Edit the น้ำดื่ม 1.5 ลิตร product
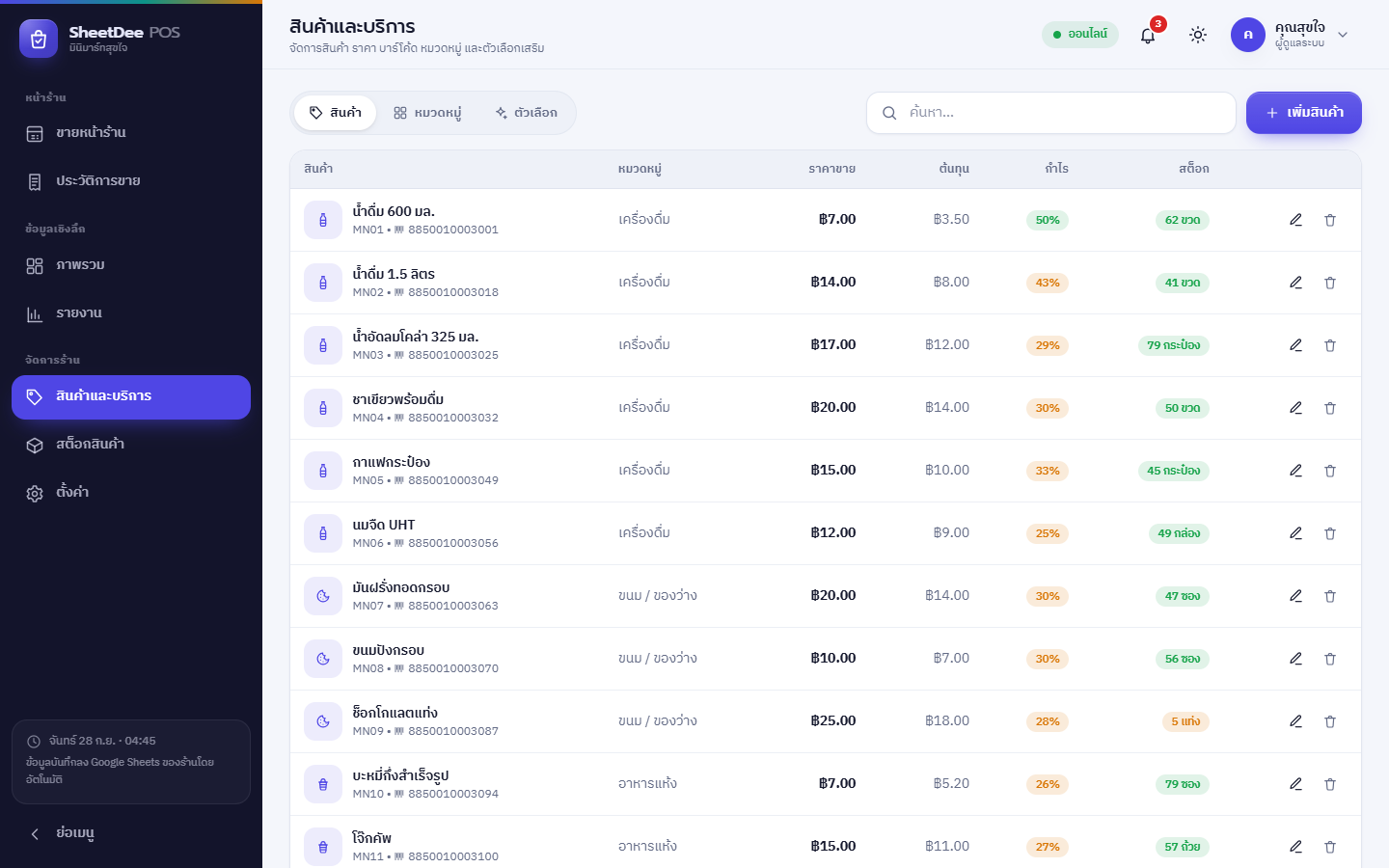Screen dimensions: 1389x868 pyautogui.click(x=1295, y=283)
